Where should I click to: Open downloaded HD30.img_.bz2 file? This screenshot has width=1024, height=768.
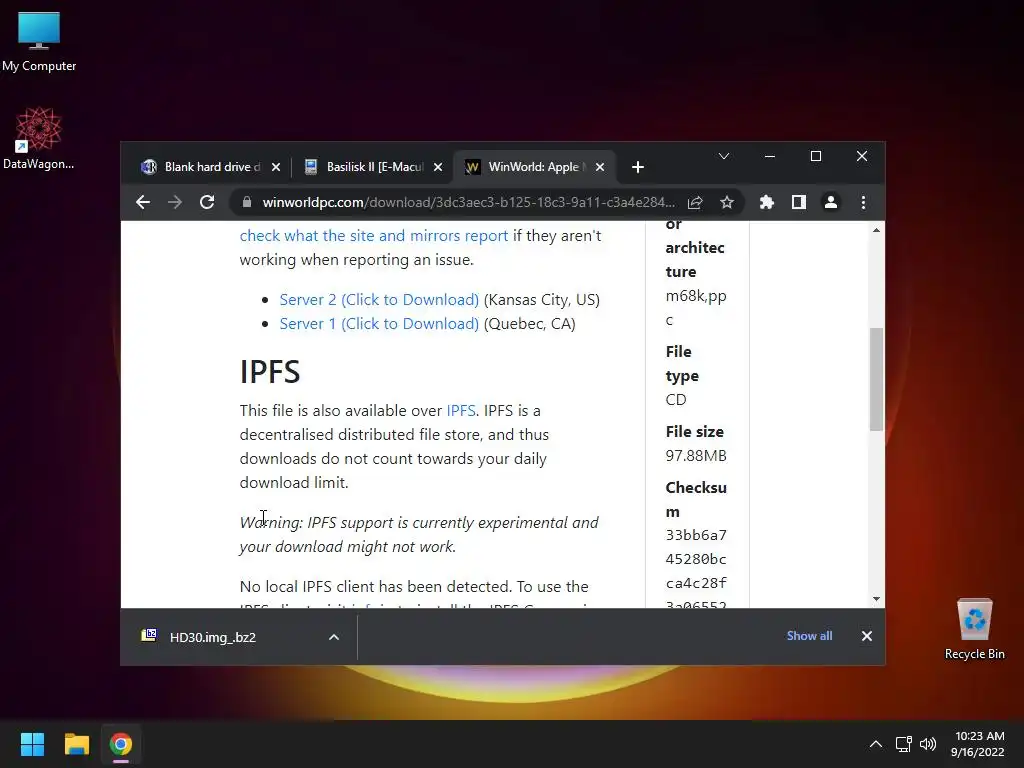(212, 637)
